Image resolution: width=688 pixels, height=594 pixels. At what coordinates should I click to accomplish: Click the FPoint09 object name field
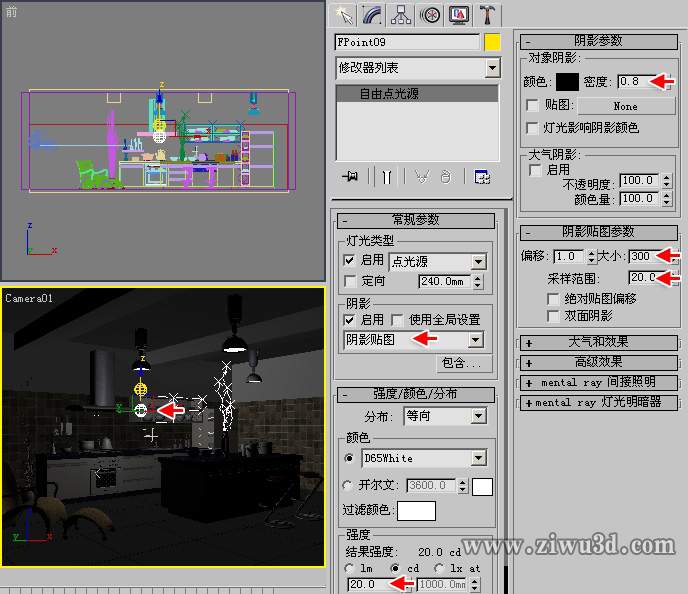(x=407, y=43)
